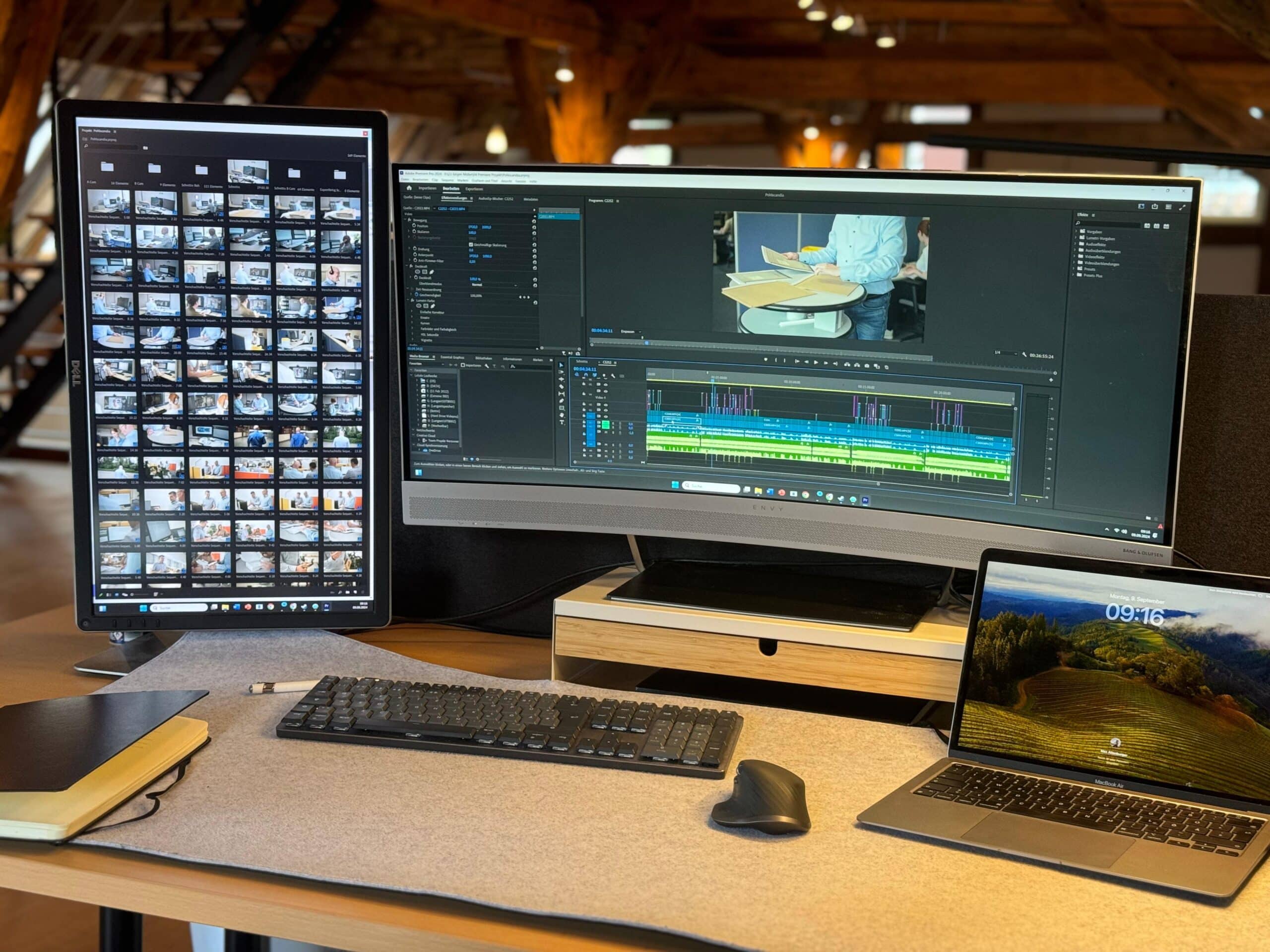Select the Rectangle tool in the tools panel
Image resolution: width=1270 pixels, height=952 pixels.
(x=562, y=408)
